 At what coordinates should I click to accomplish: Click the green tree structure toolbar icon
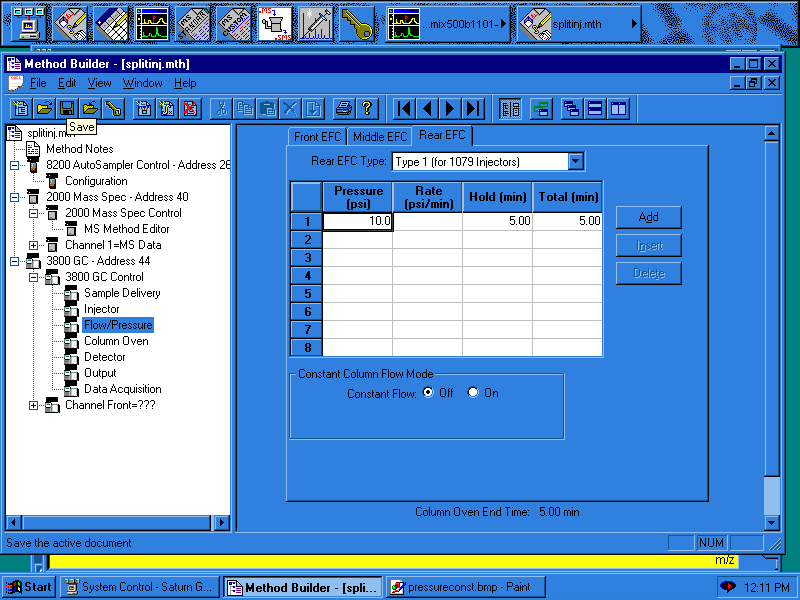tap(541, 109)
